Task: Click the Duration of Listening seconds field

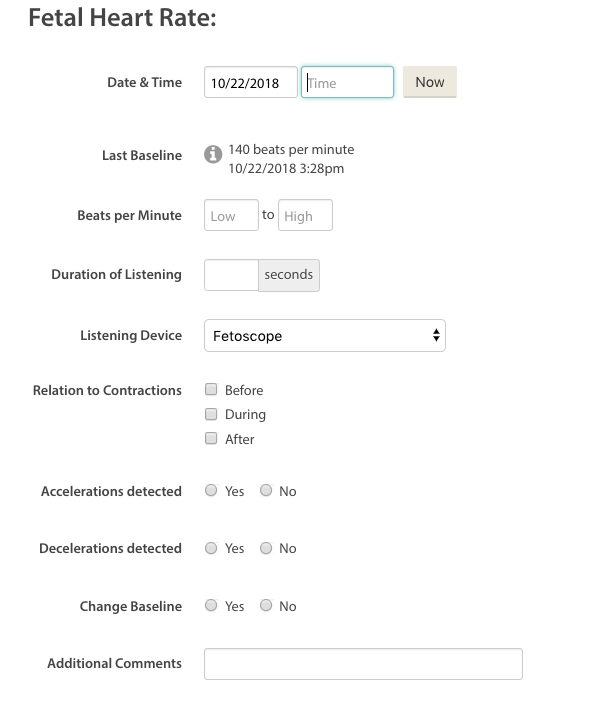Action: (231, 275)
